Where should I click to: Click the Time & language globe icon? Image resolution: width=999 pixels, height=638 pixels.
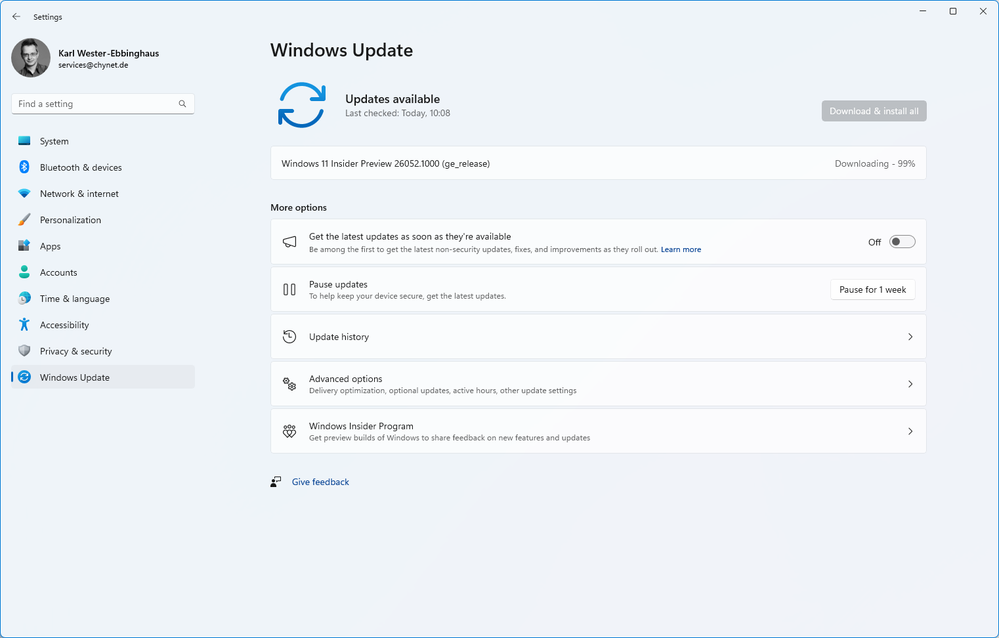coord(24,298)
